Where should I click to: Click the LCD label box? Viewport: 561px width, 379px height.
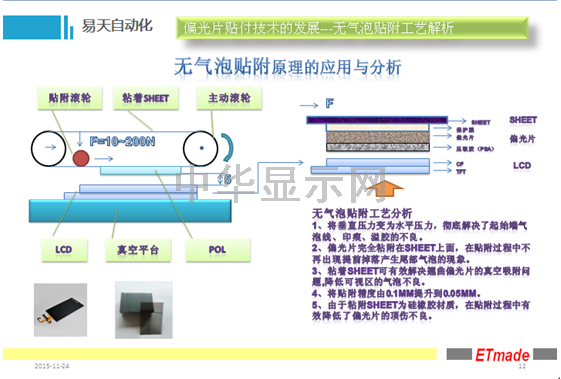(64, 250)
